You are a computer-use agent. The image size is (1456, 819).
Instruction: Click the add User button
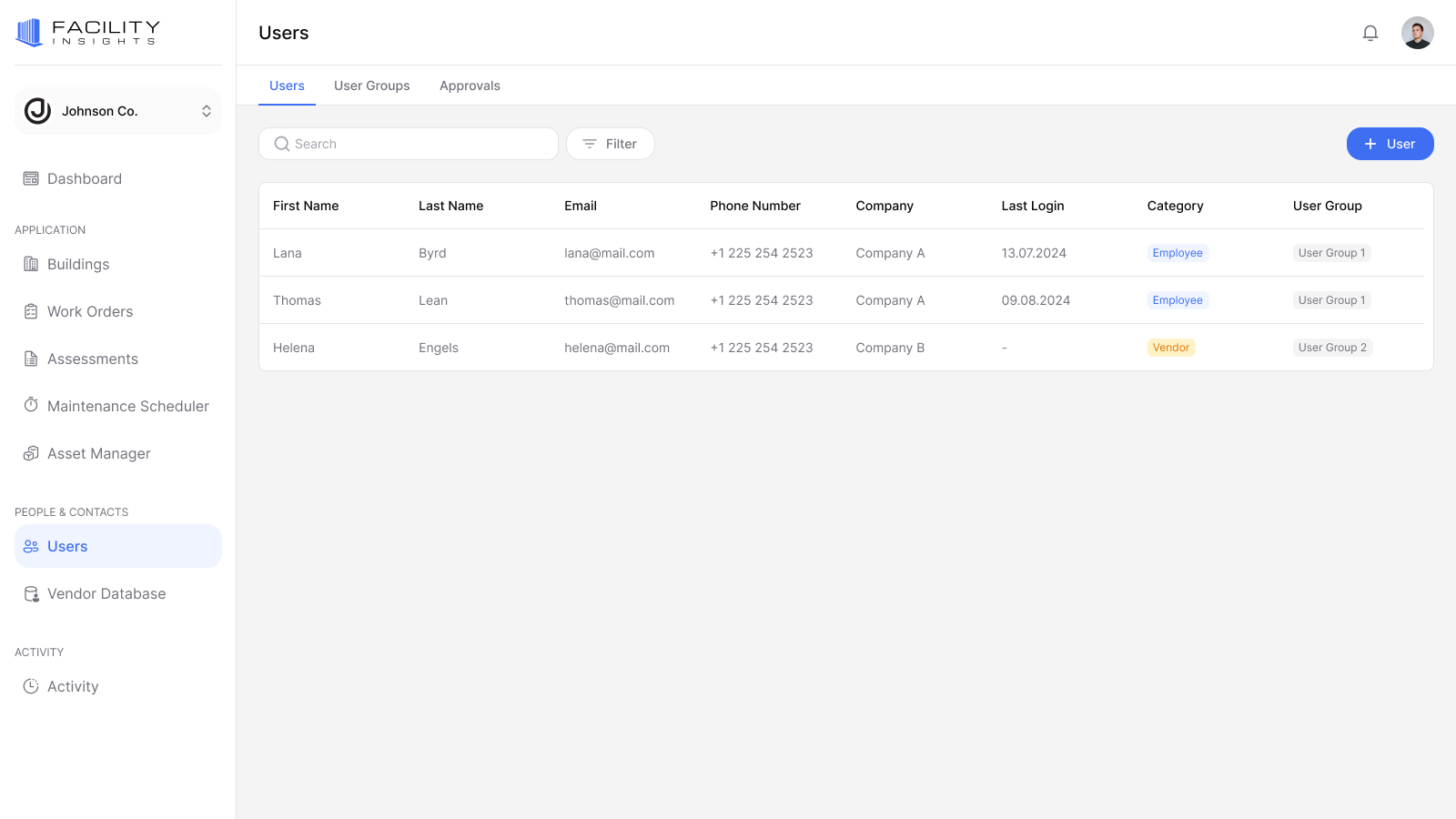pyautogui.click(x=1390, y=144)
